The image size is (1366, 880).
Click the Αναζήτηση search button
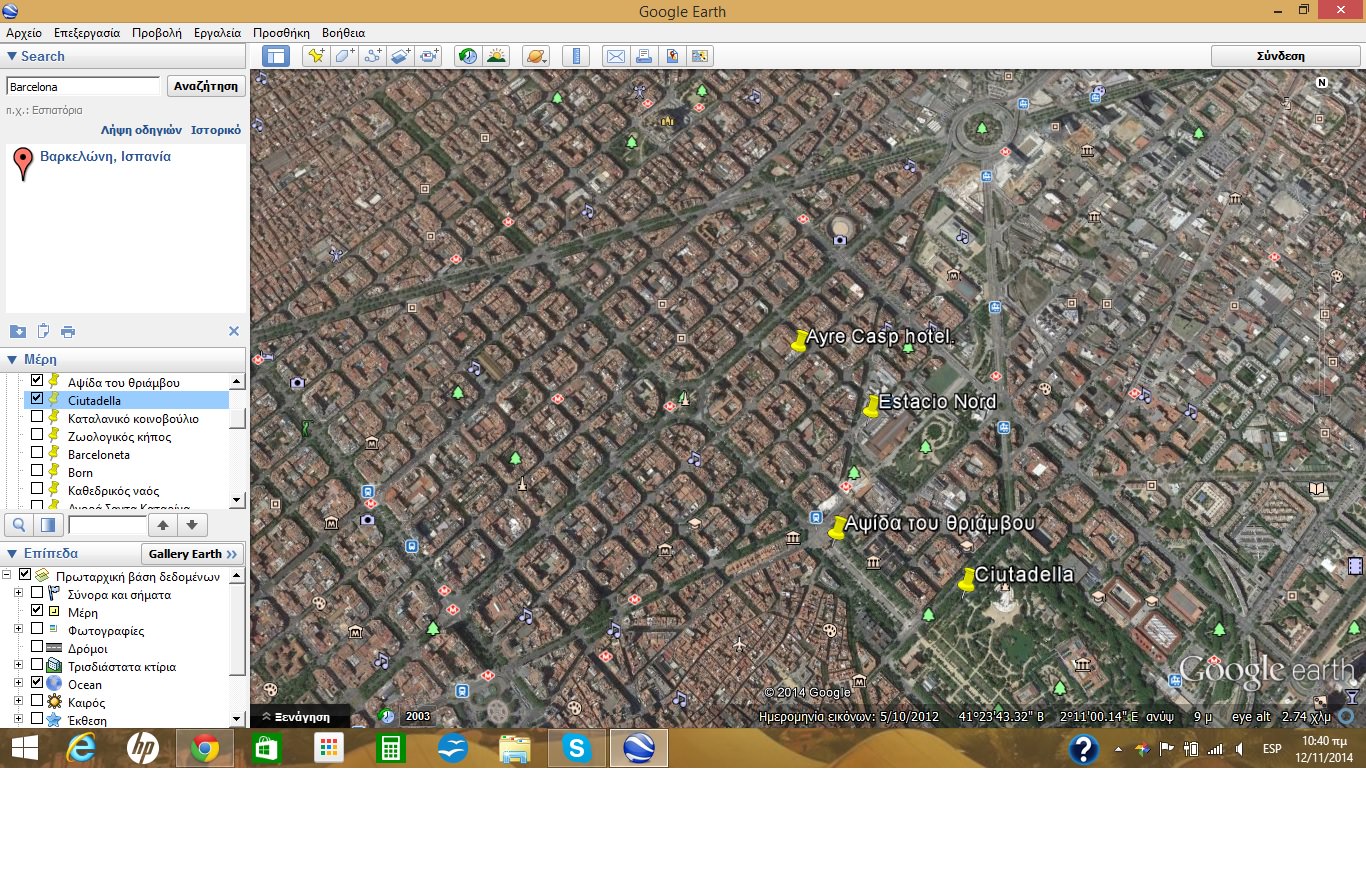click(x=206, y=86)
